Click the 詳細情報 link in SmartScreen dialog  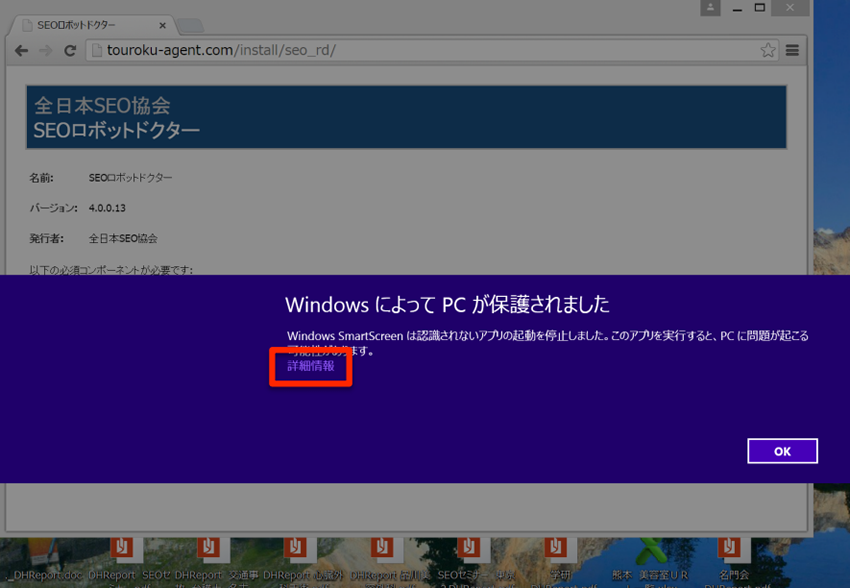(x=311, y=366)
